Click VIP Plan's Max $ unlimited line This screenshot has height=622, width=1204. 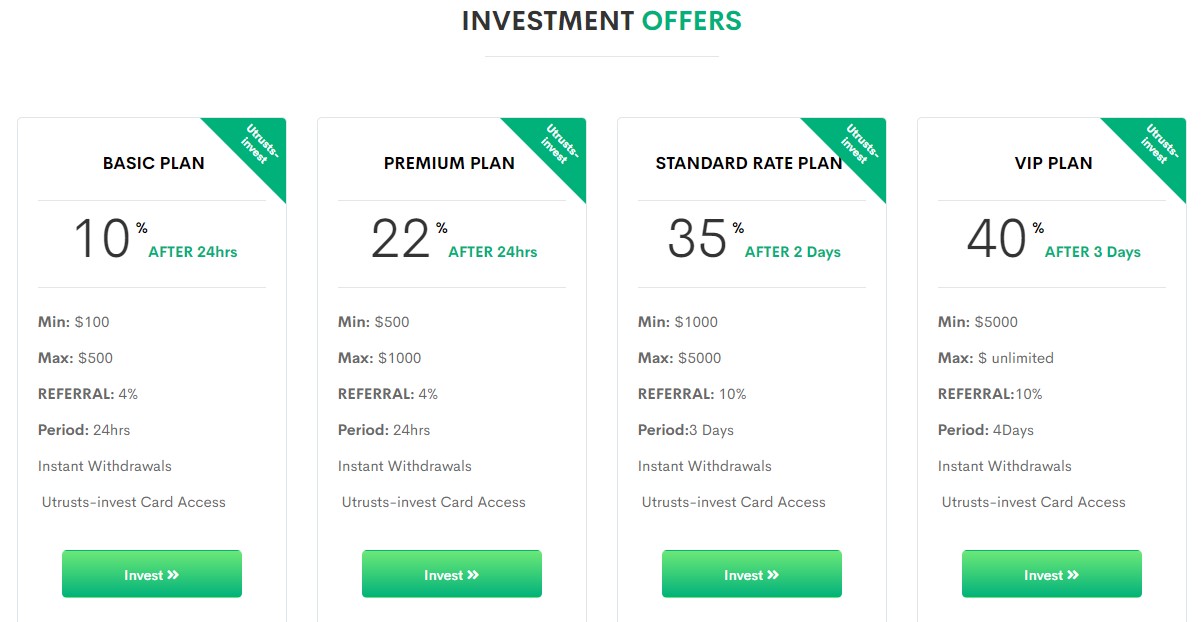point(996,358)
